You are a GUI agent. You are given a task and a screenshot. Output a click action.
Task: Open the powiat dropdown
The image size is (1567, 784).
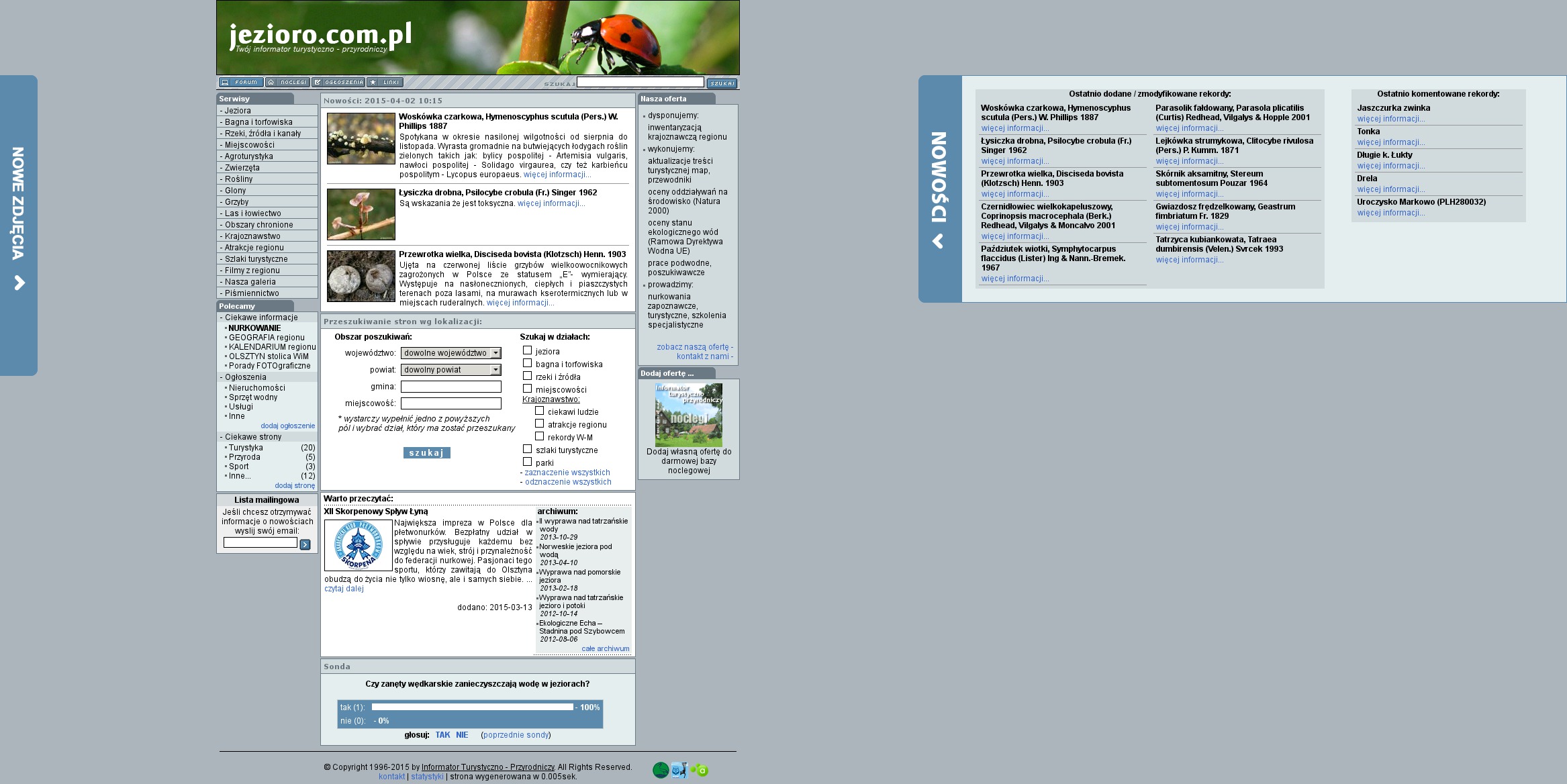pyautogui.click(x=450, y=370)
